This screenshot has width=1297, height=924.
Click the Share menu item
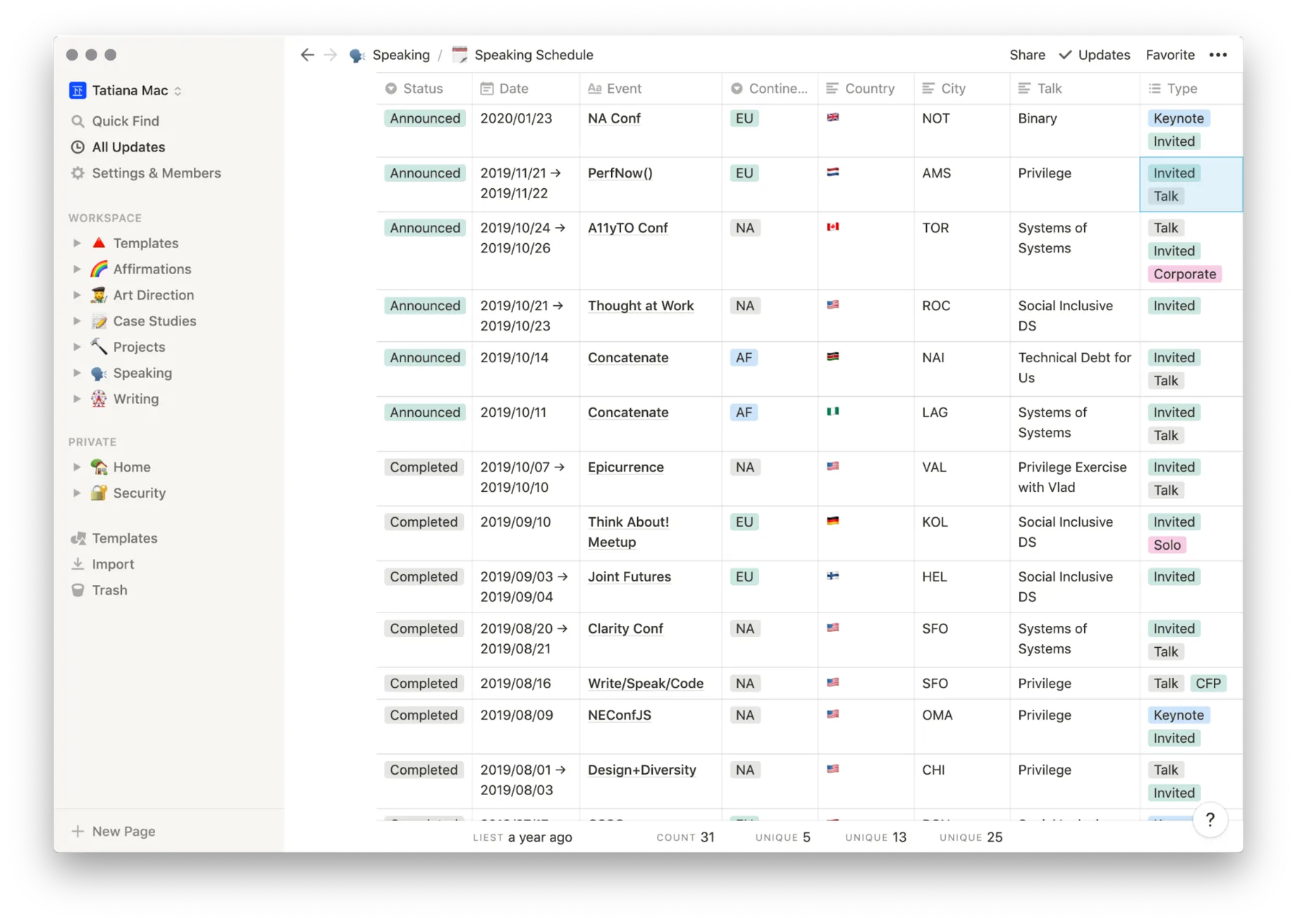(x=1027, y=55)
